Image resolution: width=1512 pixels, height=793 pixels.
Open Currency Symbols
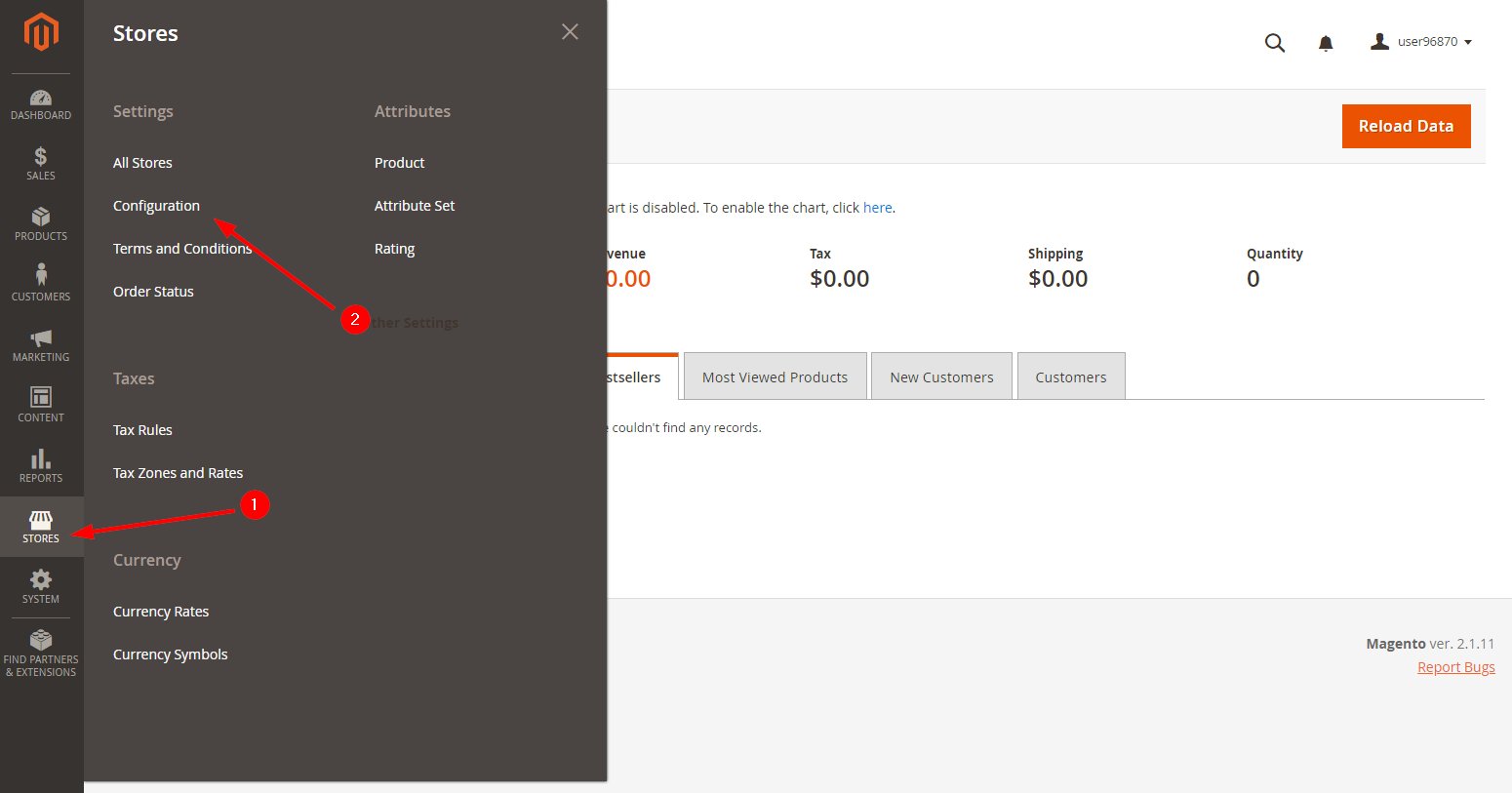tap(170, 654)
